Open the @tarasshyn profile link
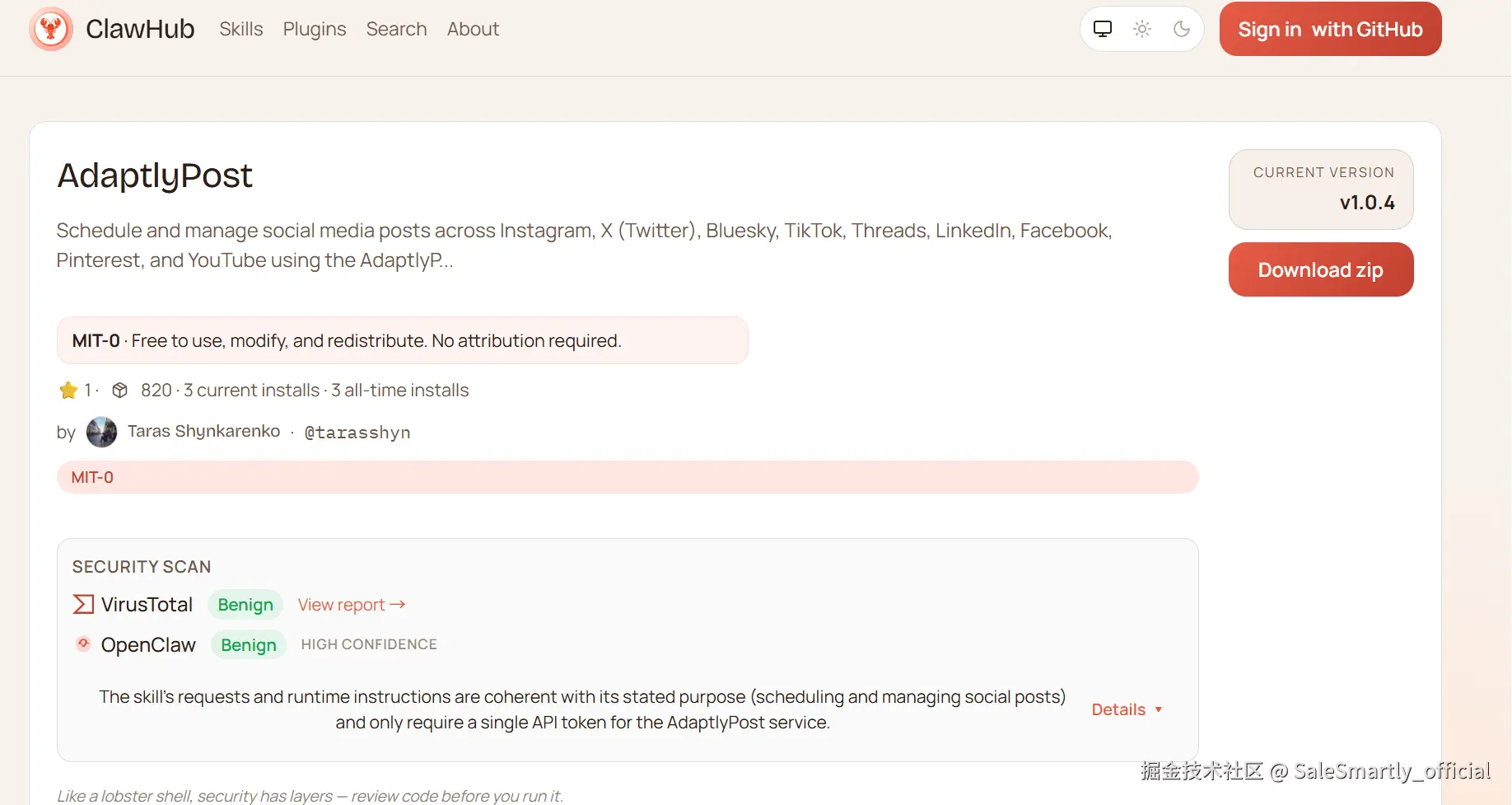 (x=357, y=433)
